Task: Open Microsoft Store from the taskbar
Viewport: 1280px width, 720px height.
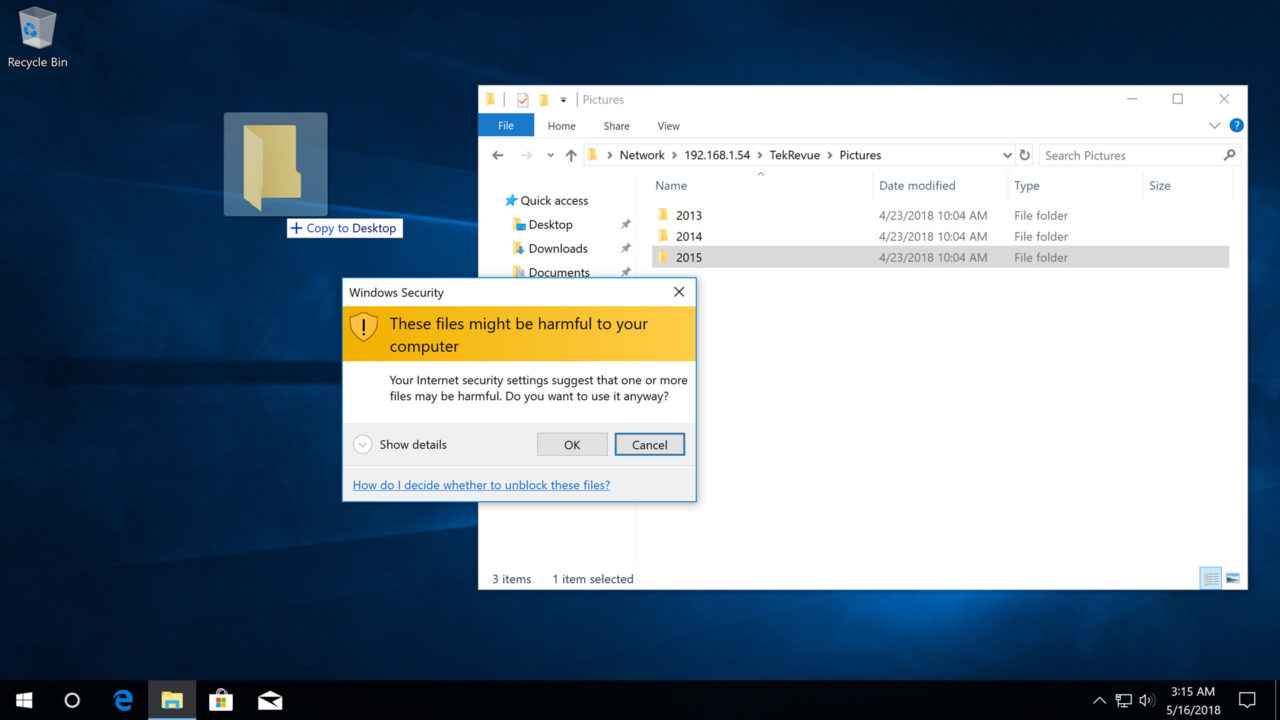Action: pyautogui.click(x=221, y=700)
